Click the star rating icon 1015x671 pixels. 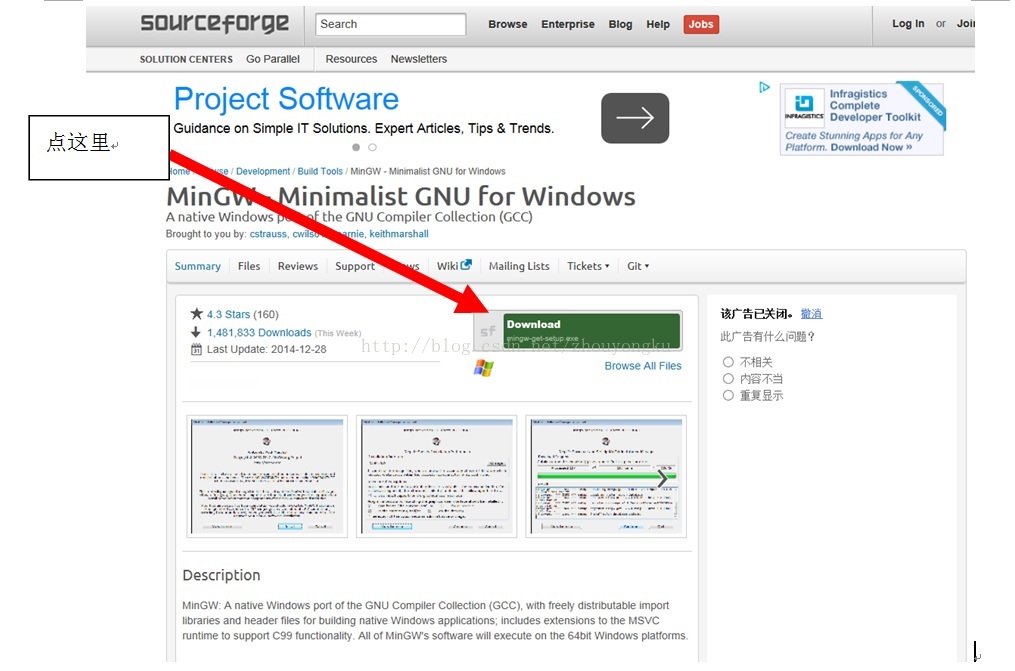coord(197,314)
